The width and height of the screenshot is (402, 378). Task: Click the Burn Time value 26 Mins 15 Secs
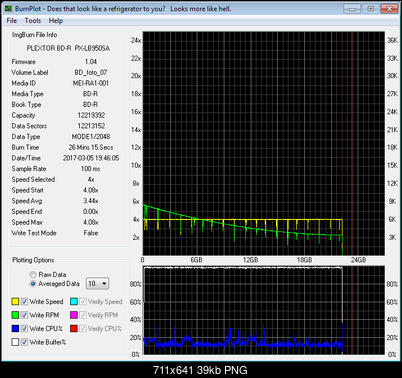(x=91, y=147)
